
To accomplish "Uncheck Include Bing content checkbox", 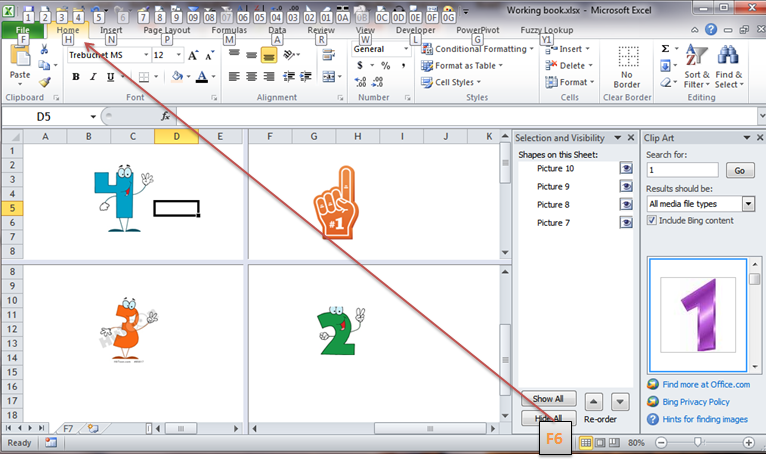I will click(x=653, y=220).
